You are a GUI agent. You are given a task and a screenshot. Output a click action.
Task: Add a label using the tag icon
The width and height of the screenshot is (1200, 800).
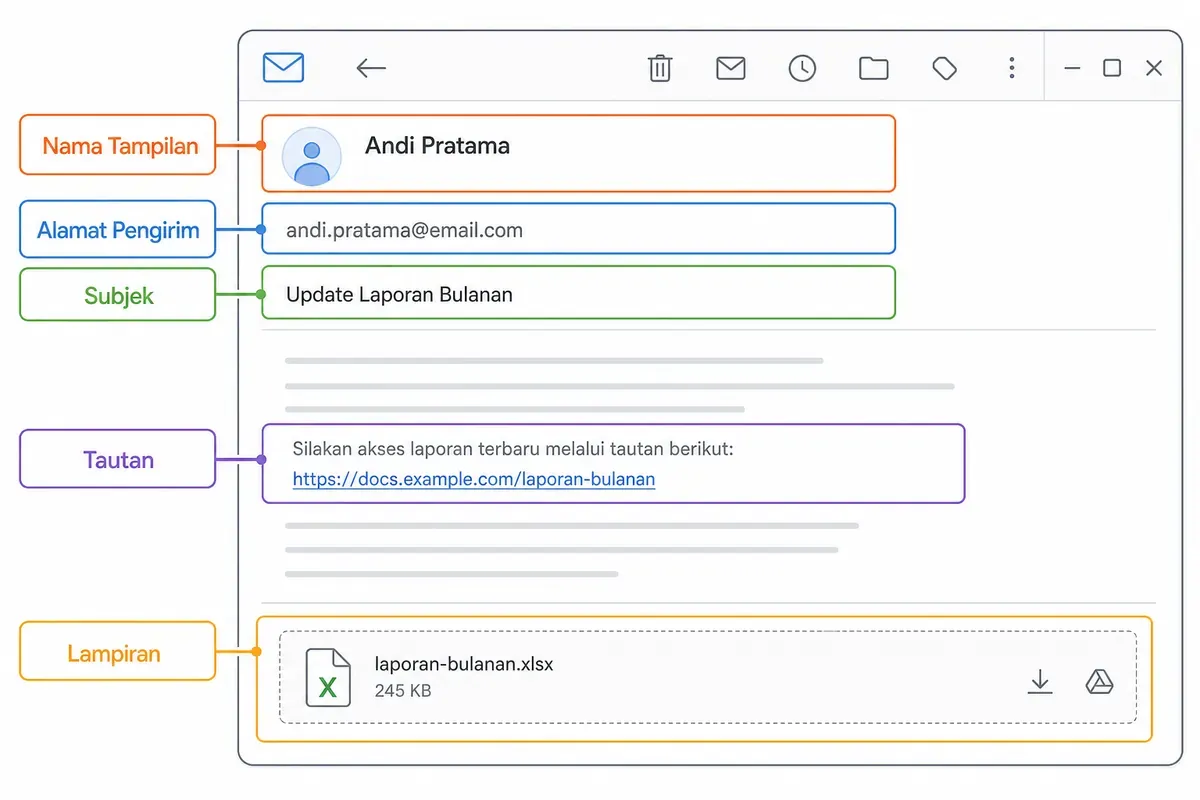coord(944,68)
